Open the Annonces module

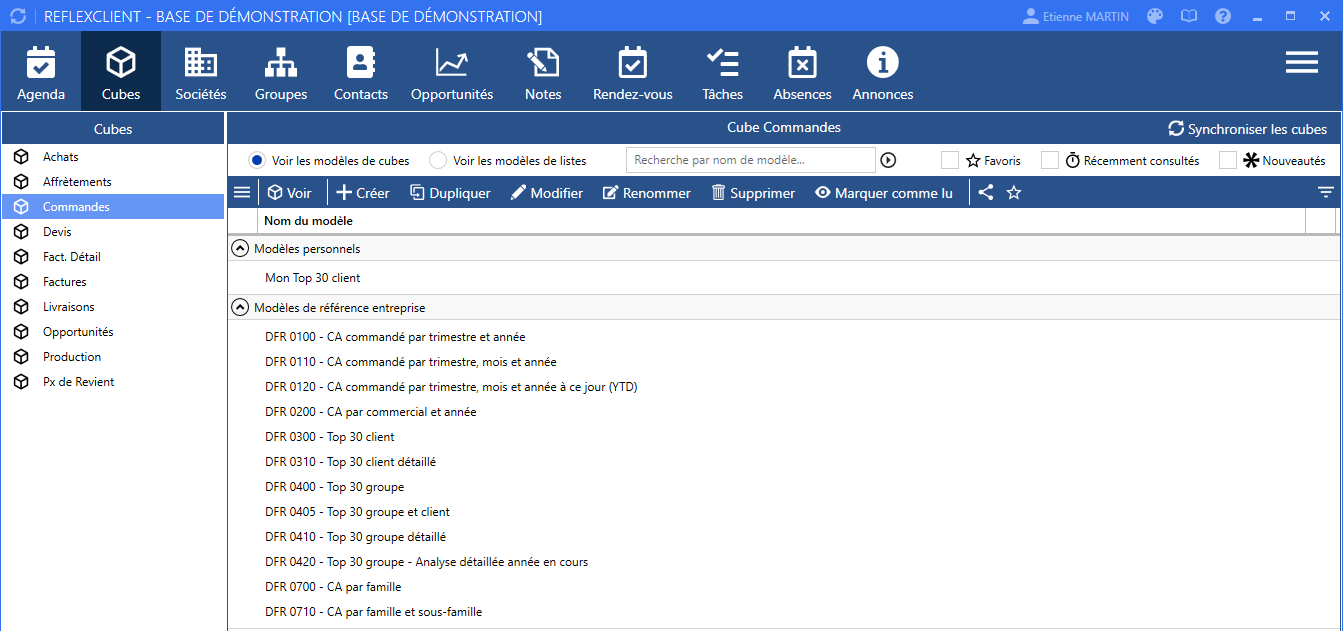883,72
